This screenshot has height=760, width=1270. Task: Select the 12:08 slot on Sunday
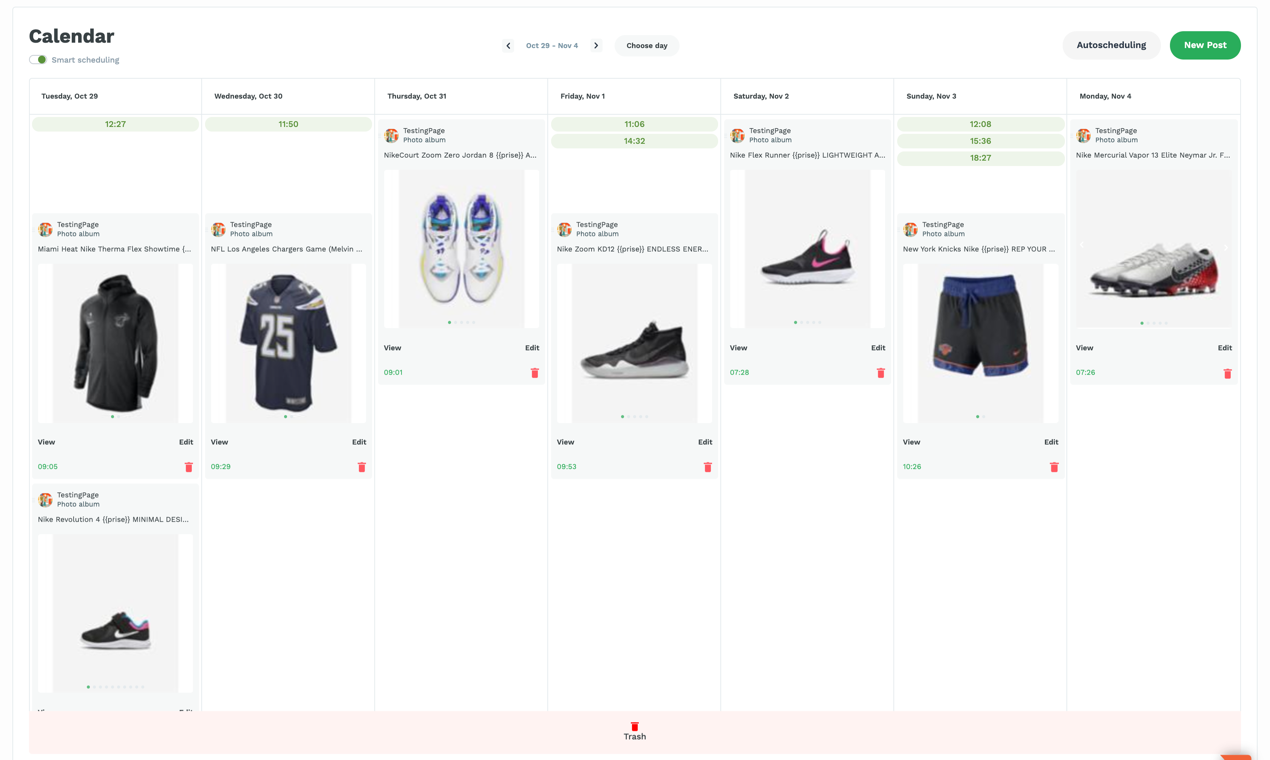pyautogui.click(x=980, y=124)
